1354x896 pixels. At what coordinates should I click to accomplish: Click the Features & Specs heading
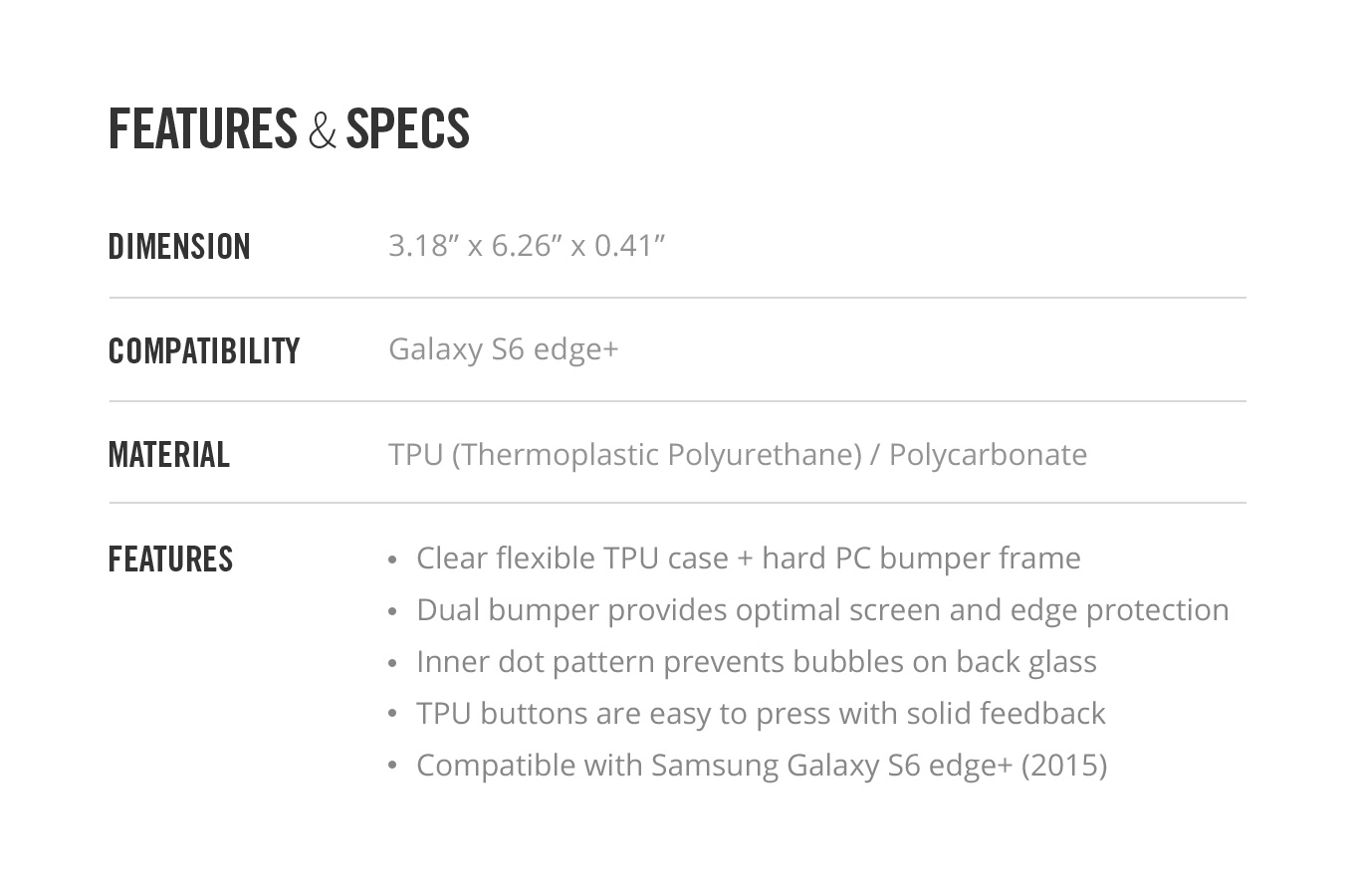pyautogui.click(x=289, y=129)
